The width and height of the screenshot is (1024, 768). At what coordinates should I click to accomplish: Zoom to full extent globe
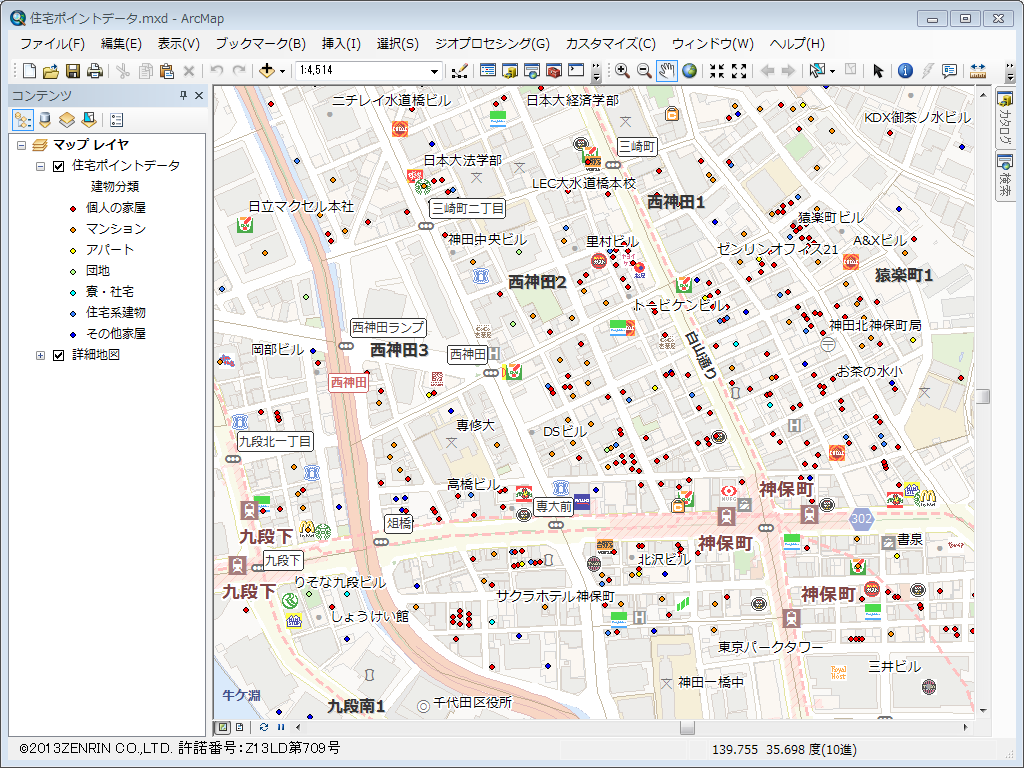pyautogui.click(x=689, y=71)
